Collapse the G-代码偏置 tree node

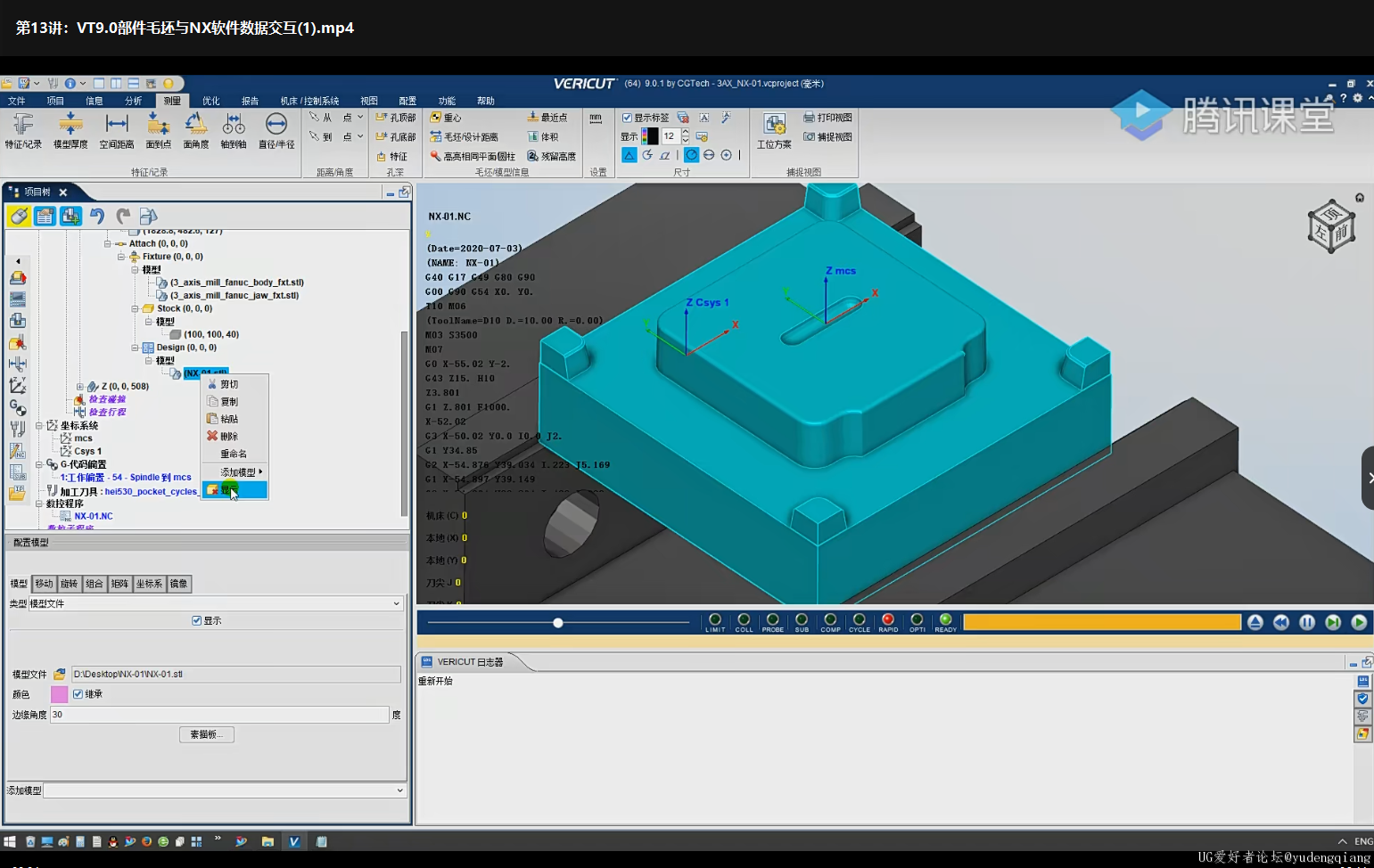click(x=39, y=464)
